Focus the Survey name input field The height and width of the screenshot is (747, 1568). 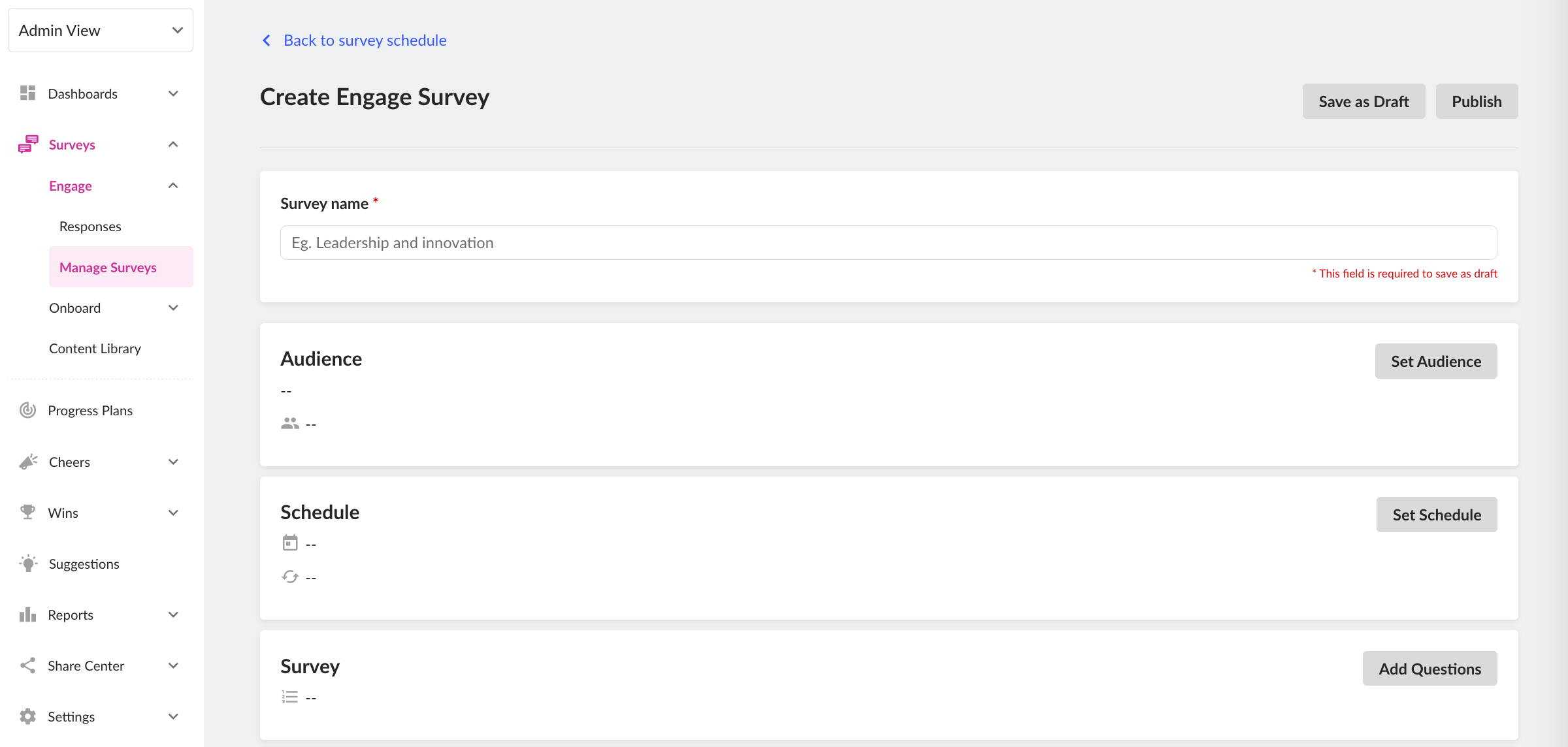click(x=889, y=243)
